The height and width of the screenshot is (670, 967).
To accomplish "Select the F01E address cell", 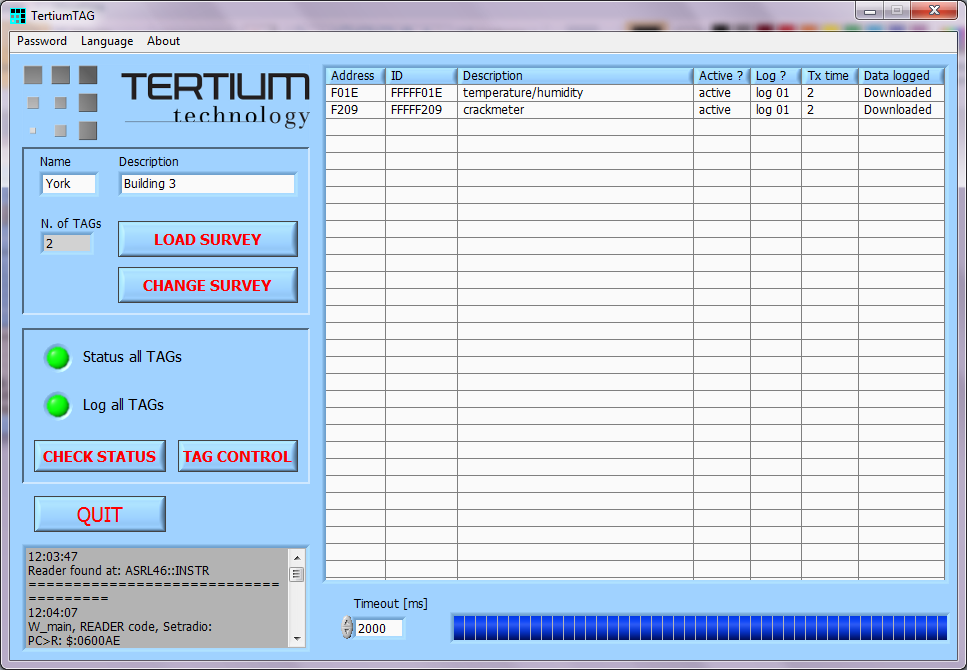I will click(355, 93).
